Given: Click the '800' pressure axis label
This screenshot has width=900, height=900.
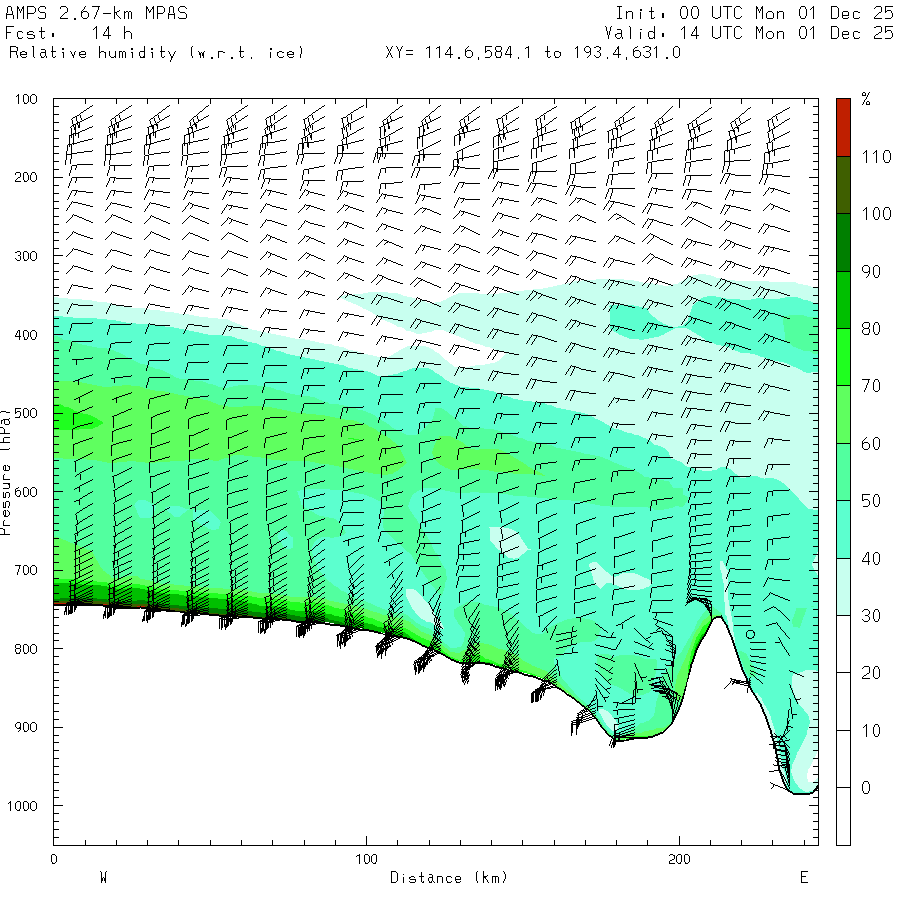Looking at the screenshot, I should (x=26, y=649).
